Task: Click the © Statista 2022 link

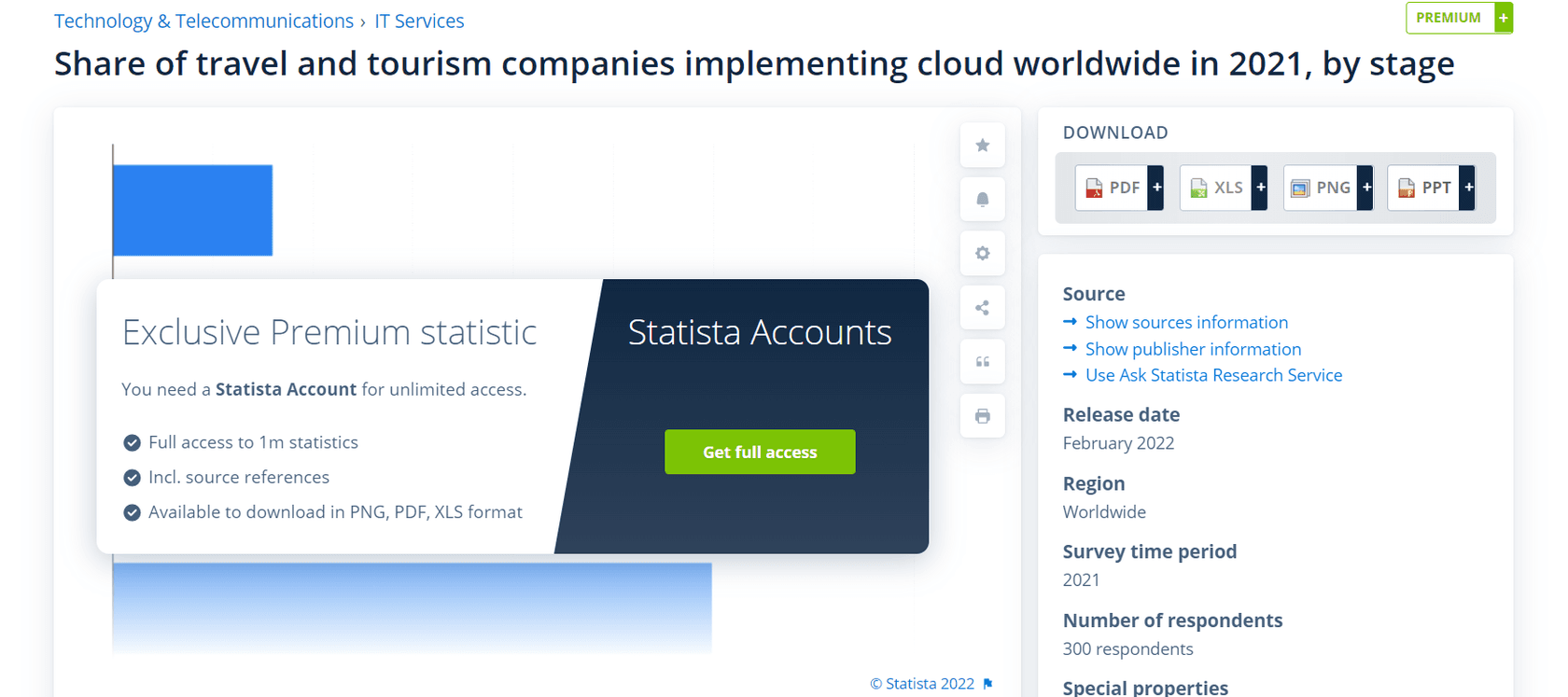Action: 922,684
